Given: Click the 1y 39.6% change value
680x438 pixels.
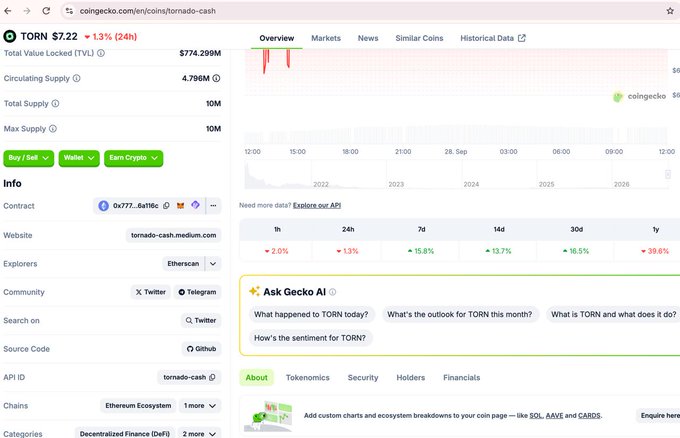Looking at the screenshot, I should [x=655, y=251].
